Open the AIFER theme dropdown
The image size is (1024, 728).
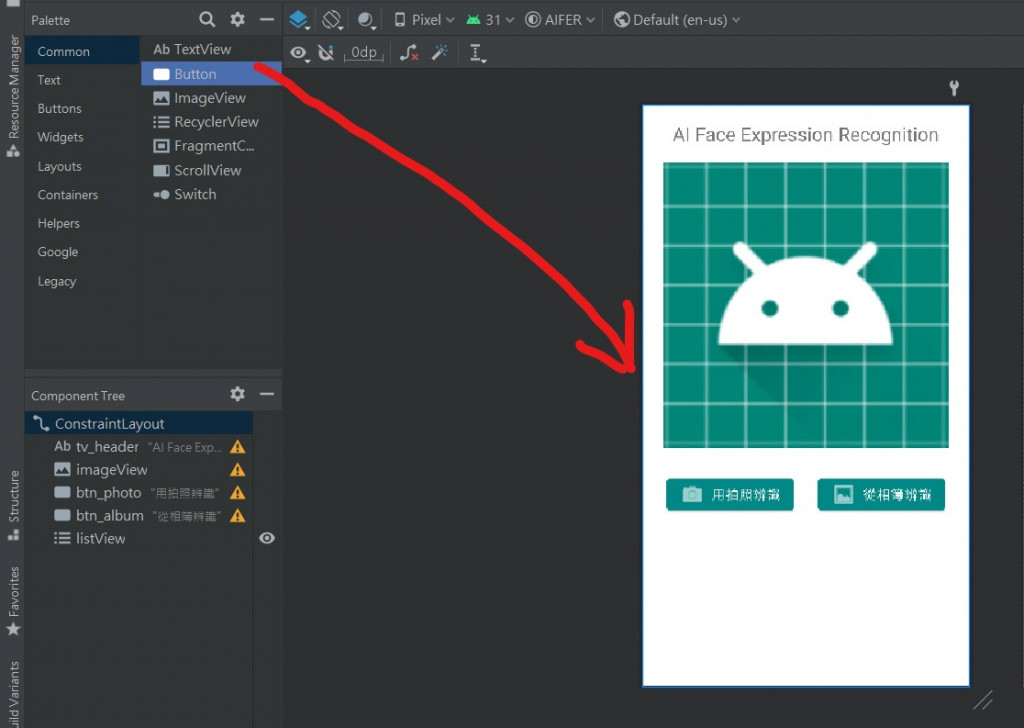click(560, 20)
